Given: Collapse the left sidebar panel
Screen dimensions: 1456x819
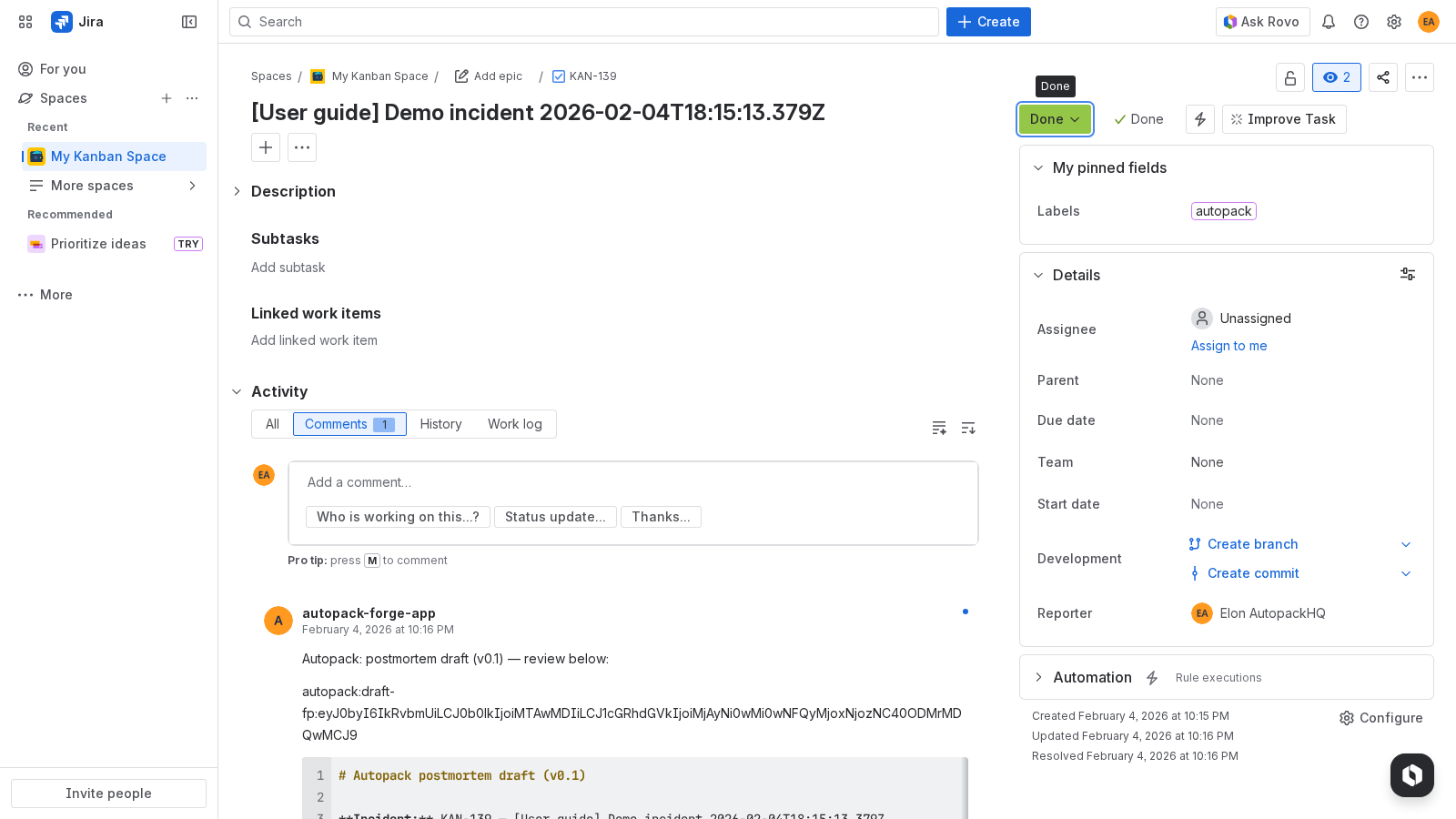Looking at the screenshot, I should click(x=188, y=21).
